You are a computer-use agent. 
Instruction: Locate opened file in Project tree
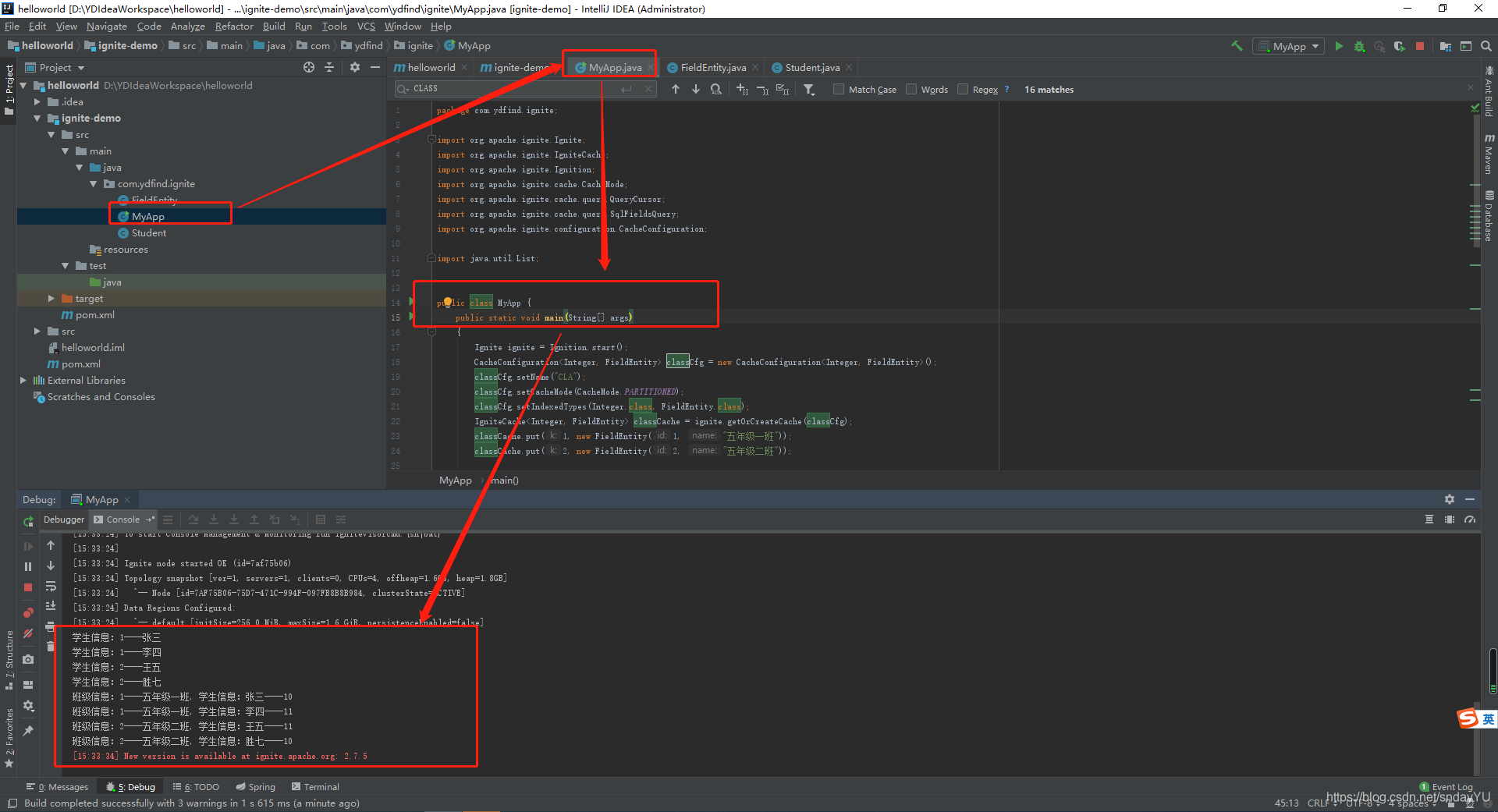coord(309,68)
